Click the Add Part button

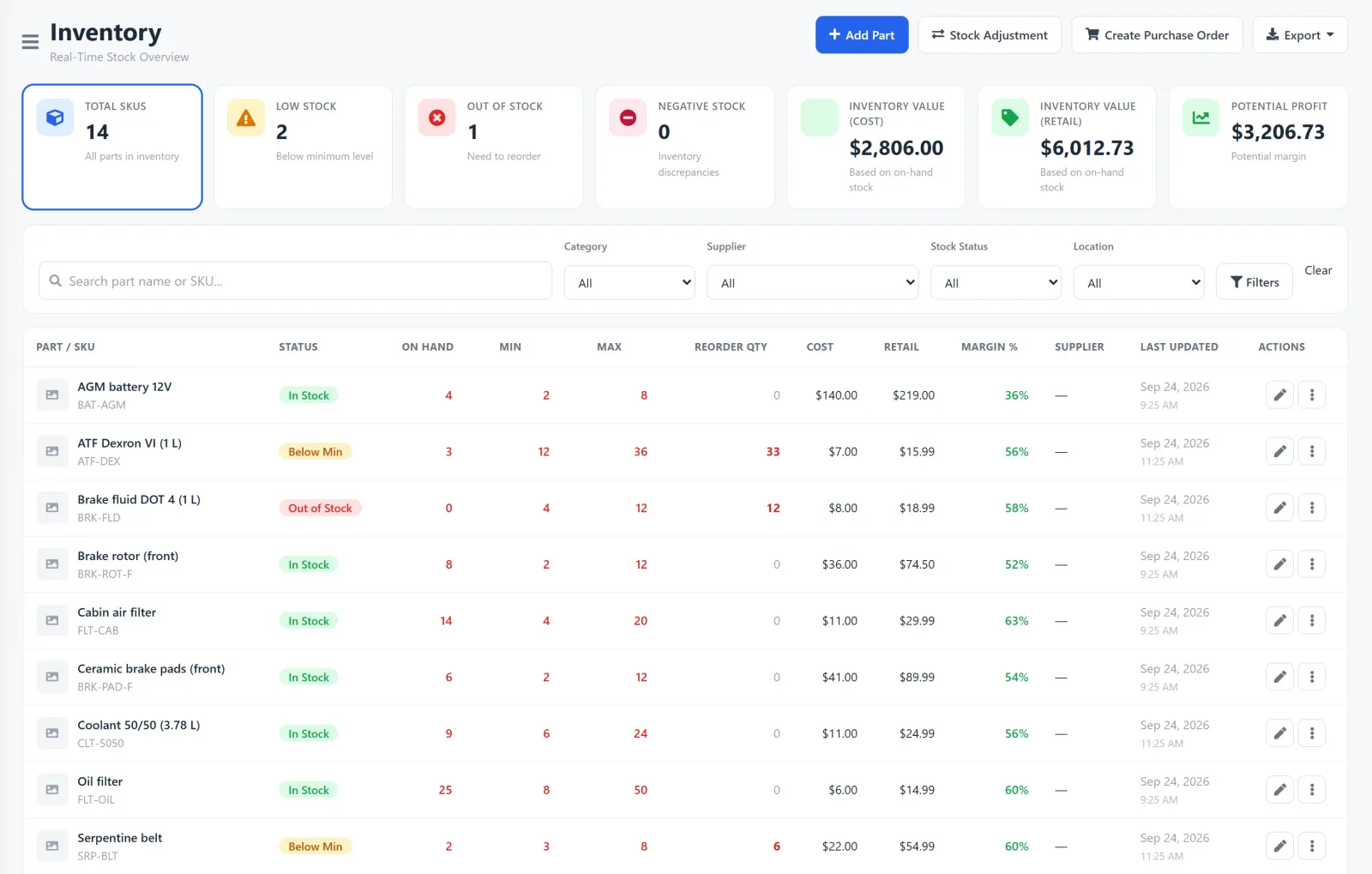[862, 35]
